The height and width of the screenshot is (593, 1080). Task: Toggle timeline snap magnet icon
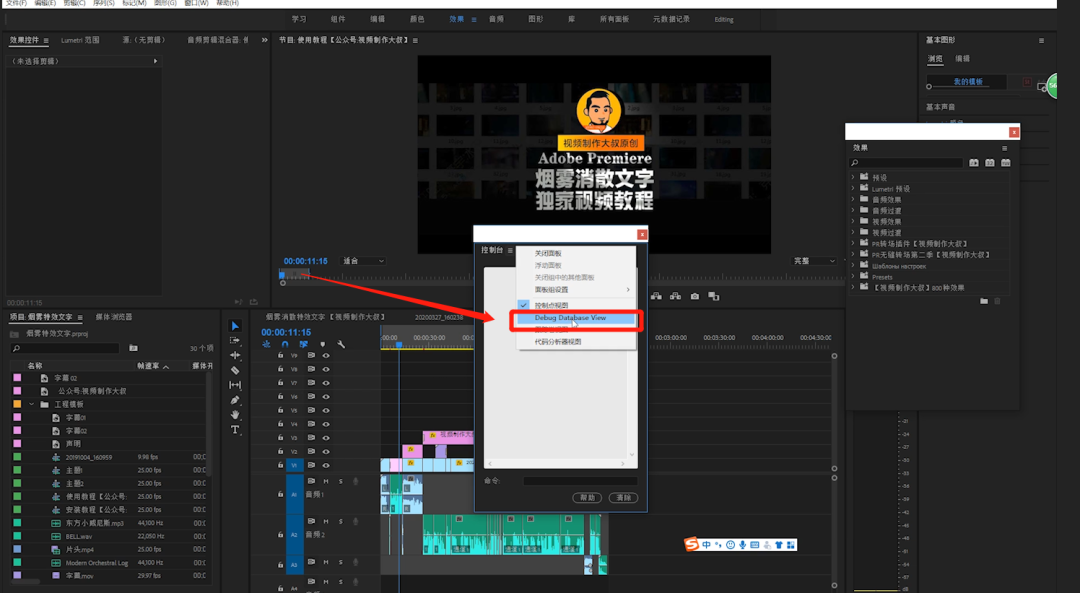(284, 344)
